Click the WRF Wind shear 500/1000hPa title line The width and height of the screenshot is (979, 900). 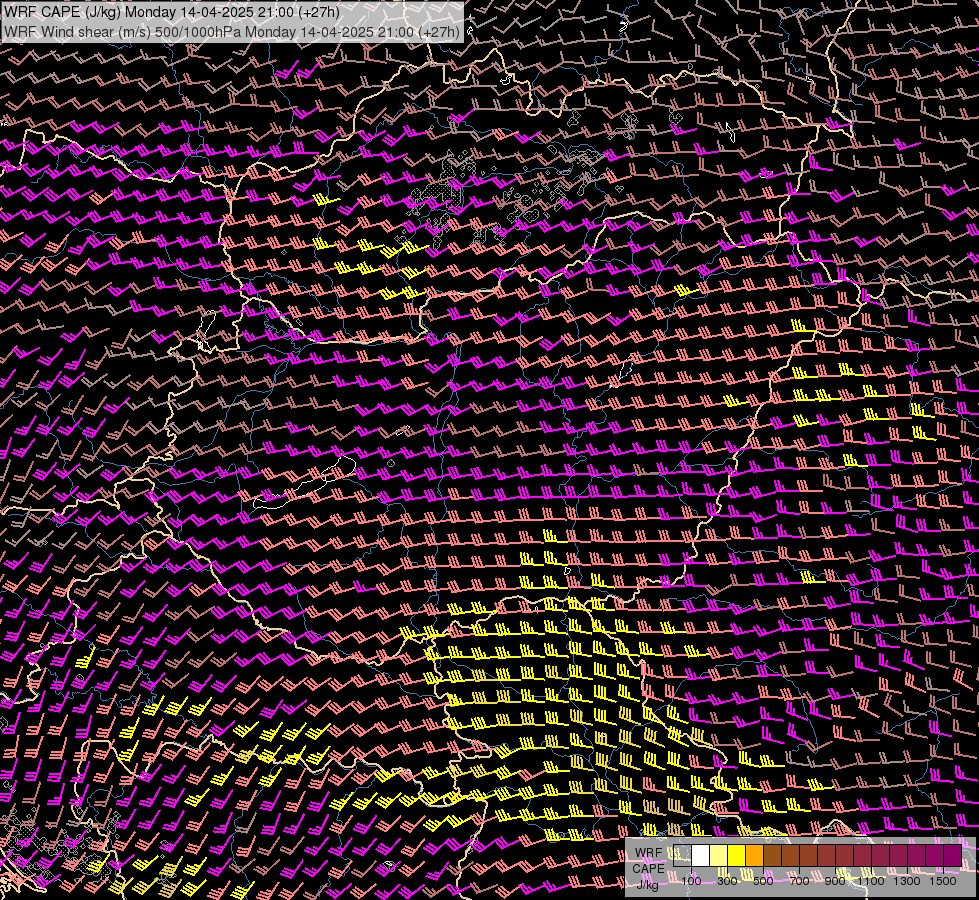[x=232, y=32]
